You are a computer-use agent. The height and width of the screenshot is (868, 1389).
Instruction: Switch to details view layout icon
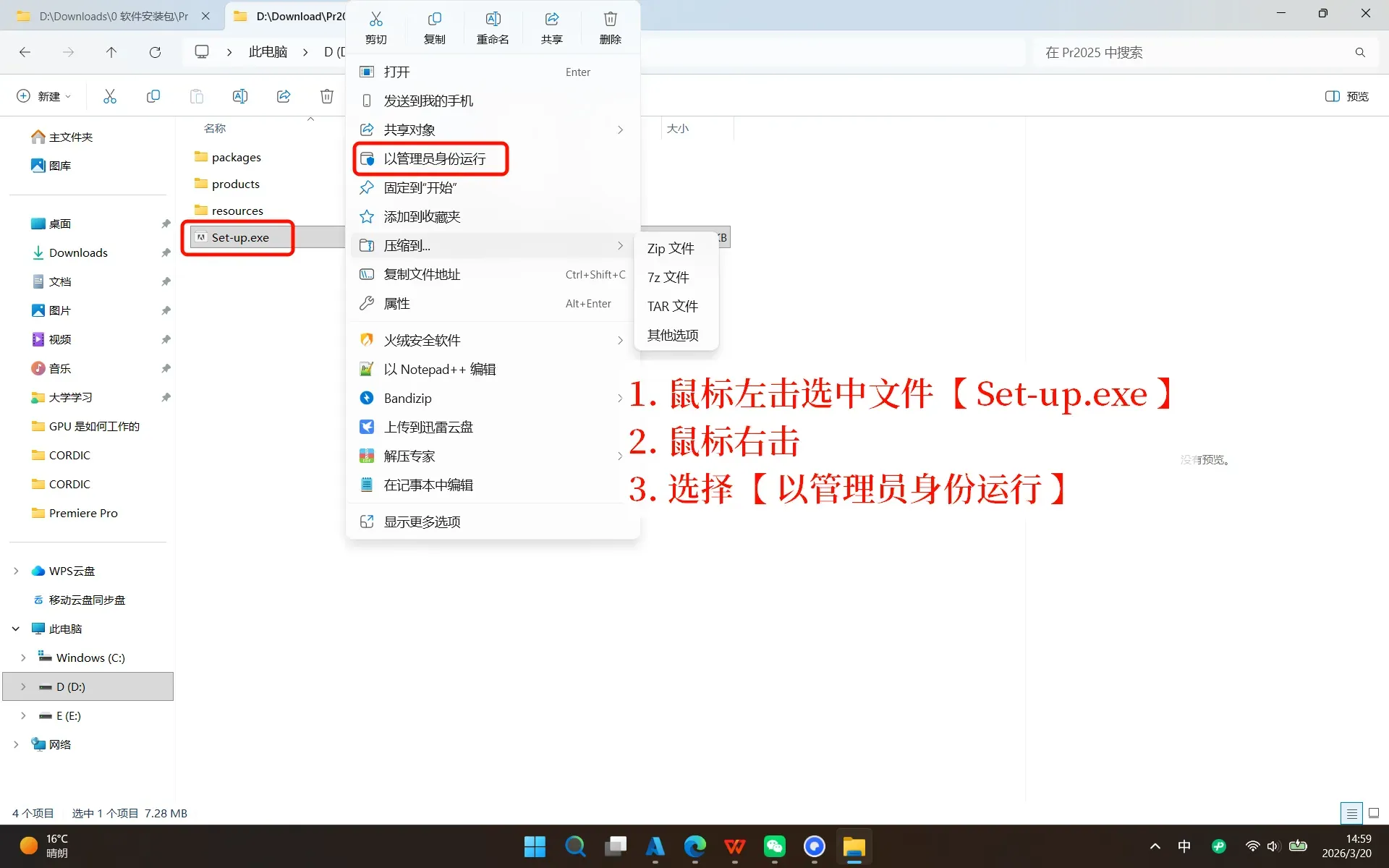point(1351,813)
